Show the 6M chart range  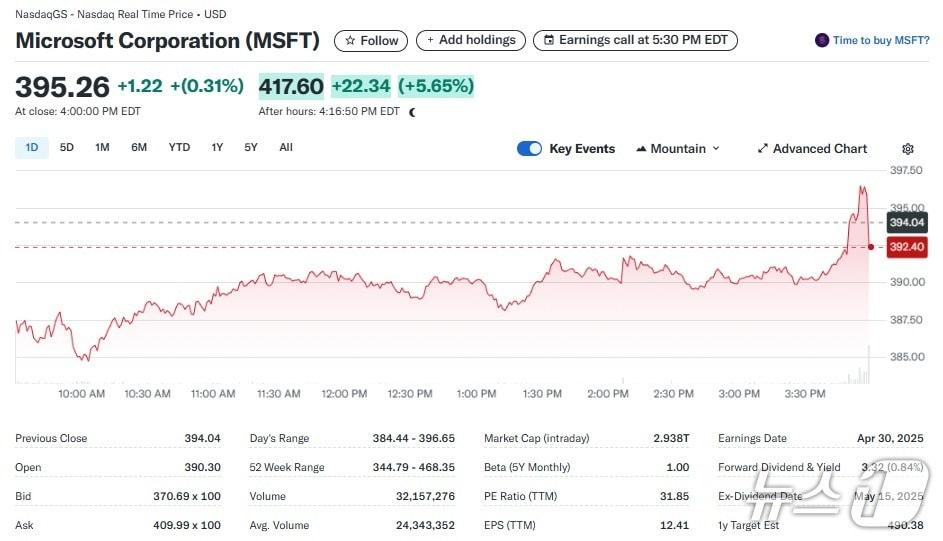coord(139,148)
